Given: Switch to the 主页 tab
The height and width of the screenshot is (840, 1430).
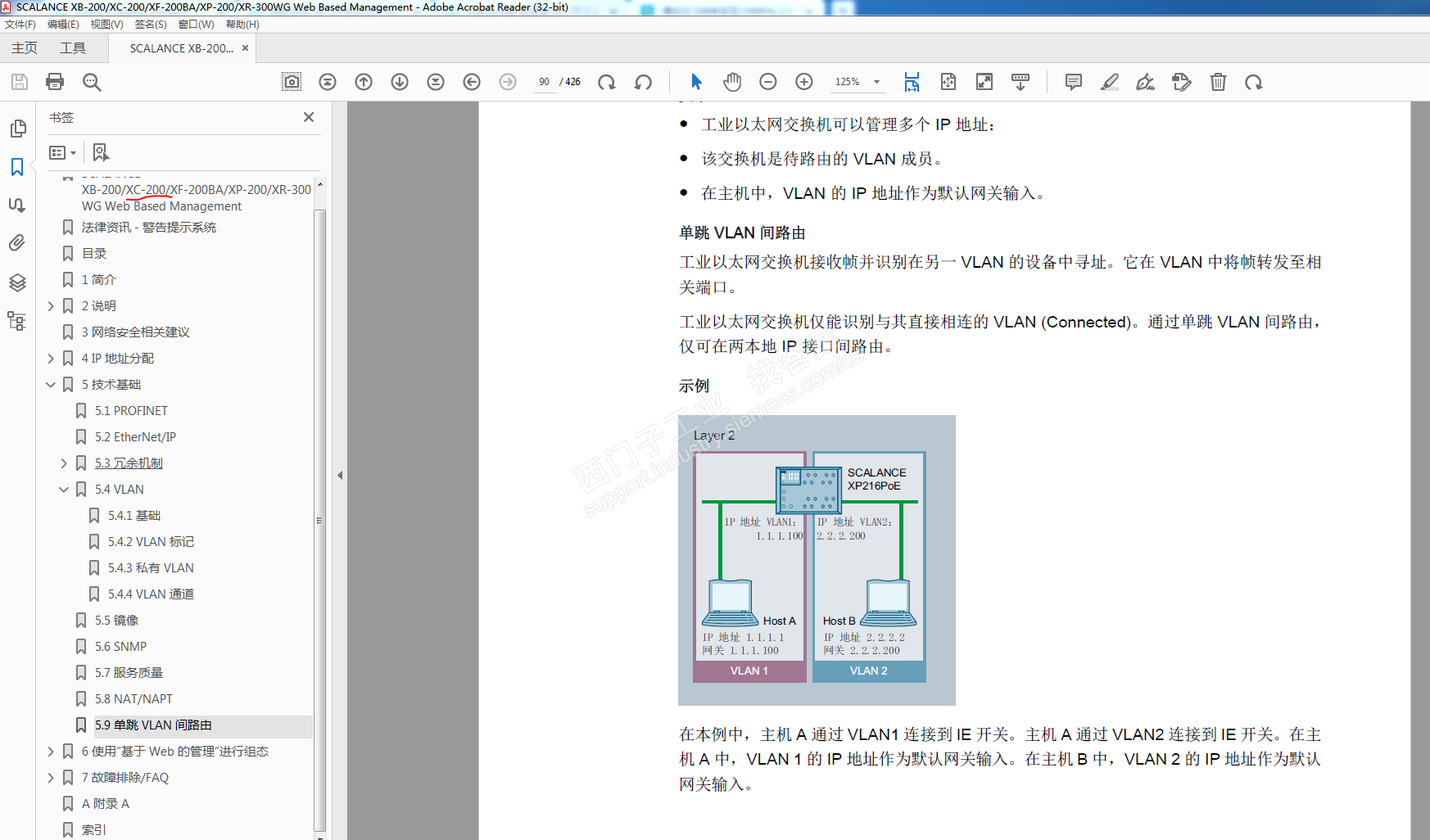Looking at the screenshot, I should (25, 48).
